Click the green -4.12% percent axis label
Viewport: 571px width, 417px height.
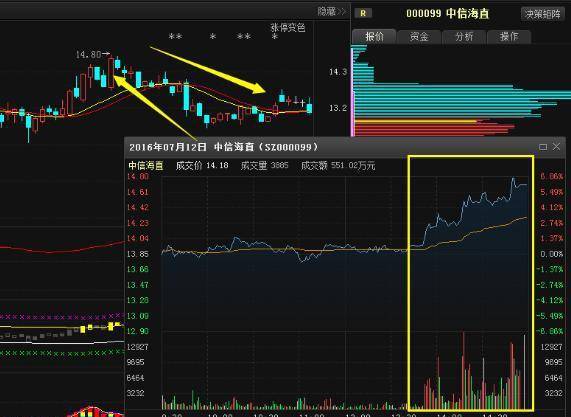(551, 300)
